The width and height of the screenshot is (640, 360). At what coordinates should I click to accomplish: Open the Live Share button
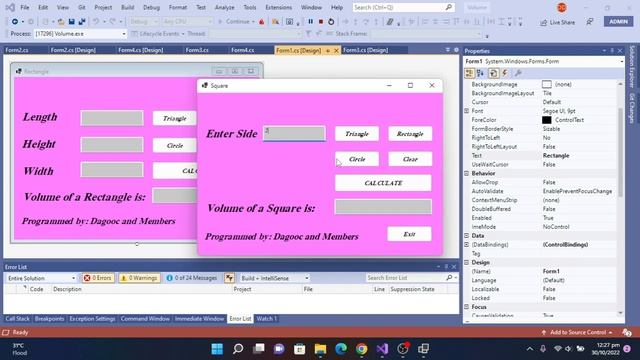(557, 22)
